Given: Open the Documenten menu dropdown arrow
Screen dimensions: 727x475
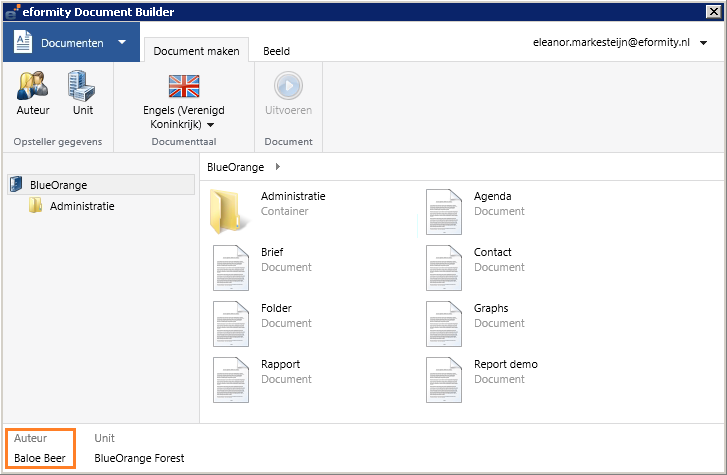Looking at the screenshot, I should [x=122, y=42].
